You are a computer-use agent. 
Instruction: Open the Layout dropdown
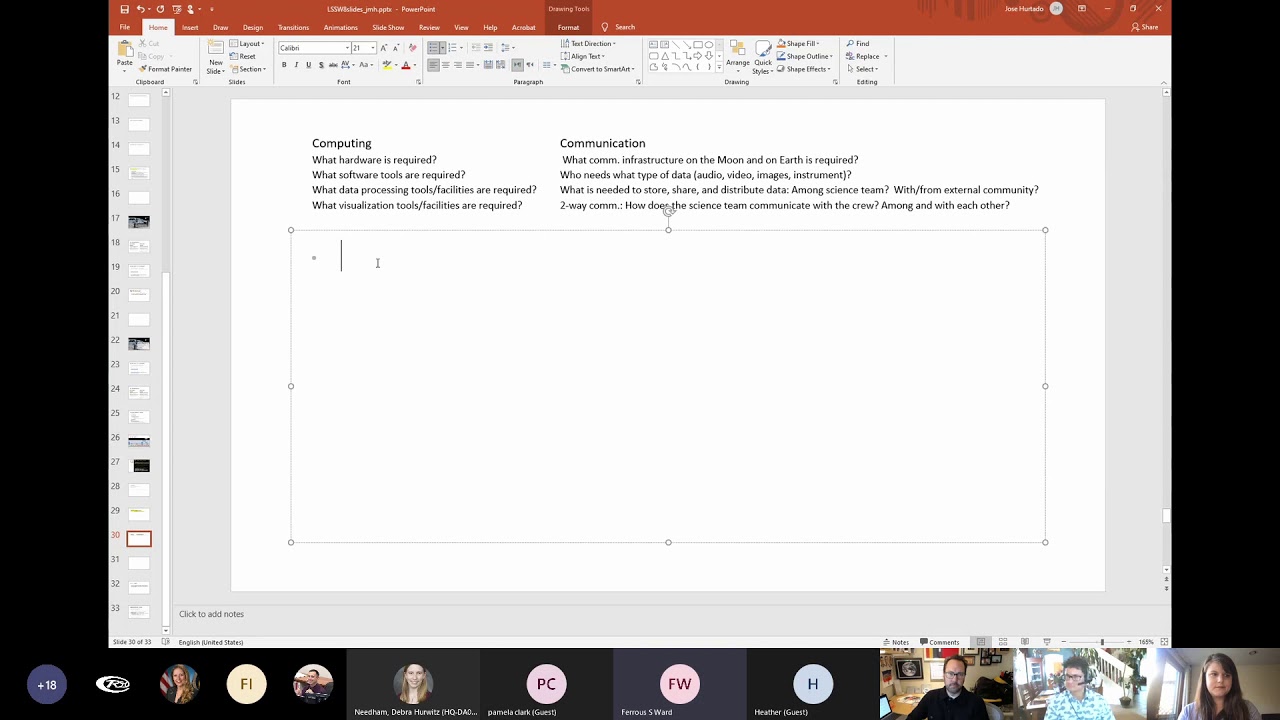(247, 44)
